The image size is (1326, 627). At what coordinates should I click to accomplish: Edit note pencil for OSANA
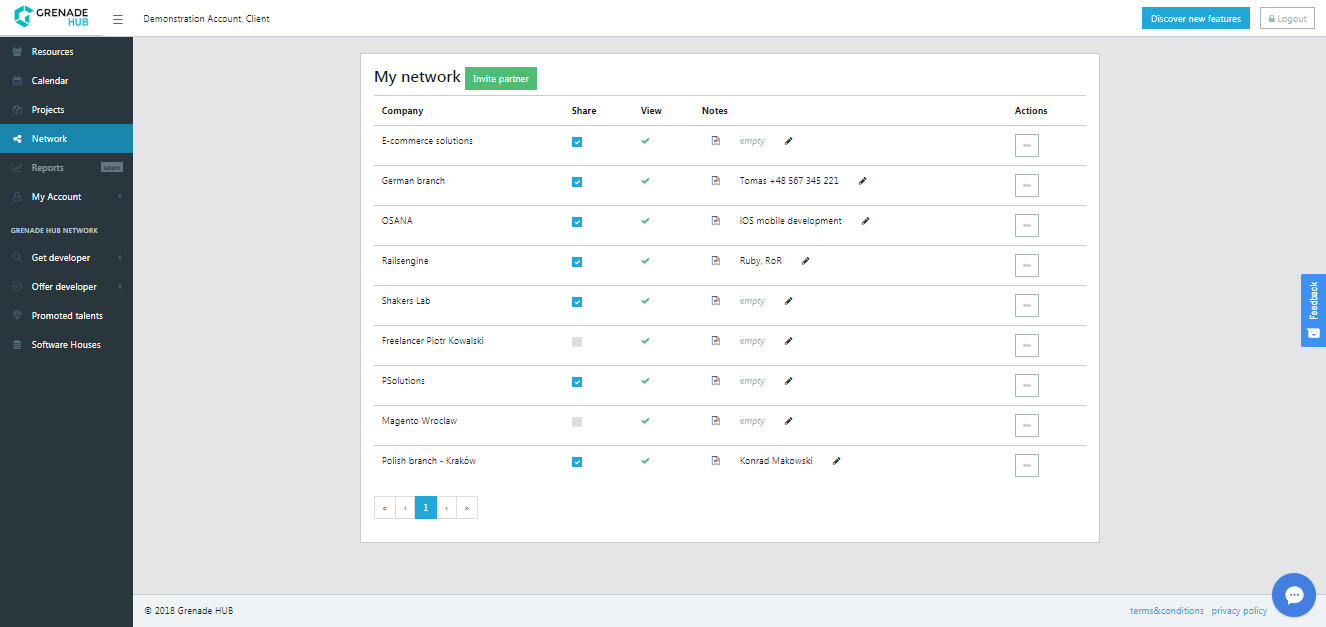865,221
